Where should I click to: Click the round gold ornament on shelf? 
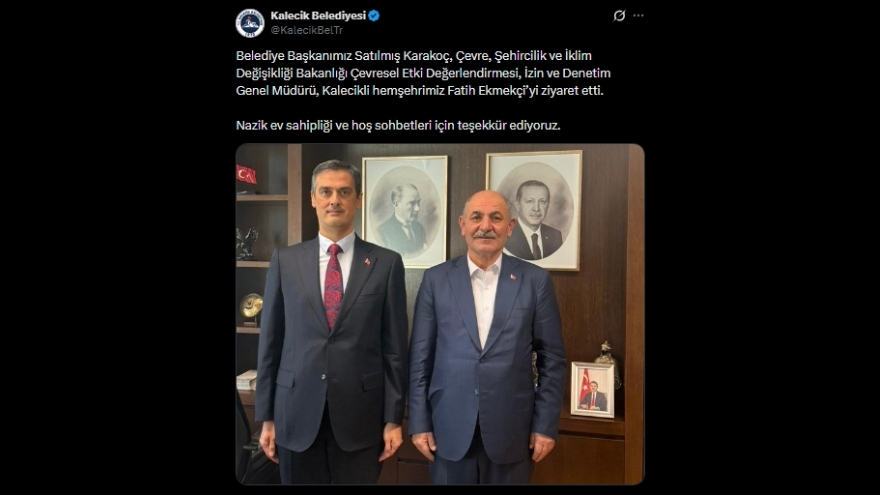coord(251,308)
